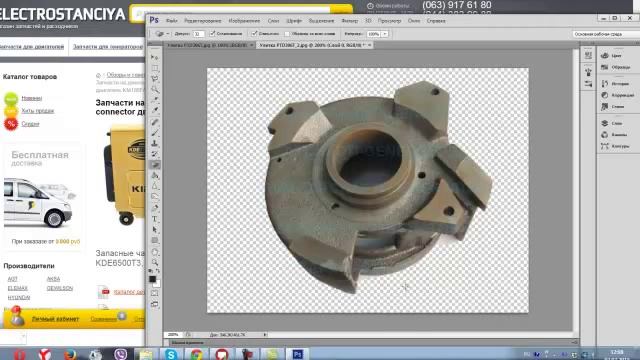Viewport: 640px width, 360px height.
Task: Open the Слои layers panel
Action: (612, 123)
